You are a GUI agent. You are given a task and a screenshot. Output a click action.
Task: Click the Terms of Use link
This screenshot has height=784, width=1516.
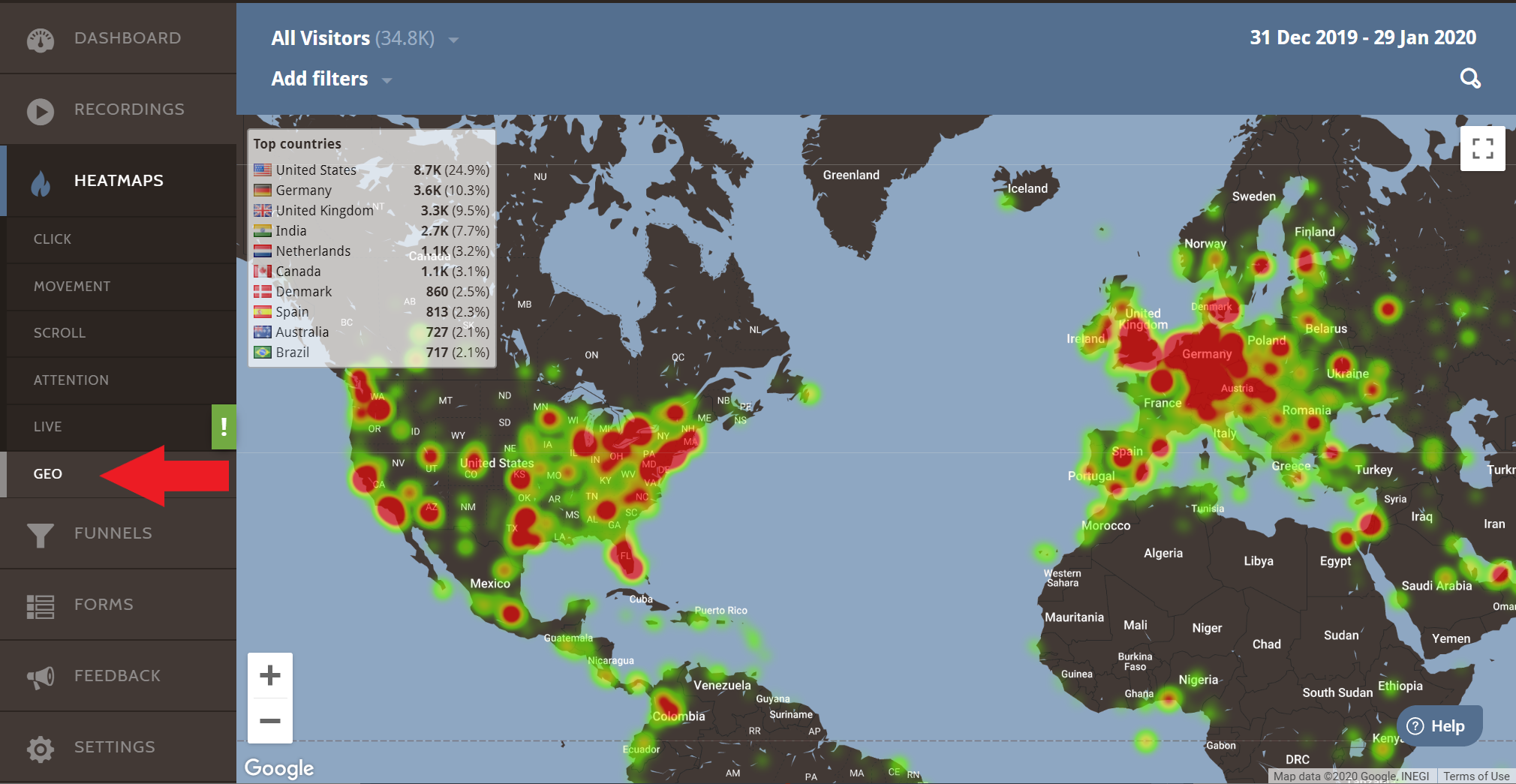tap(1475, 776)
